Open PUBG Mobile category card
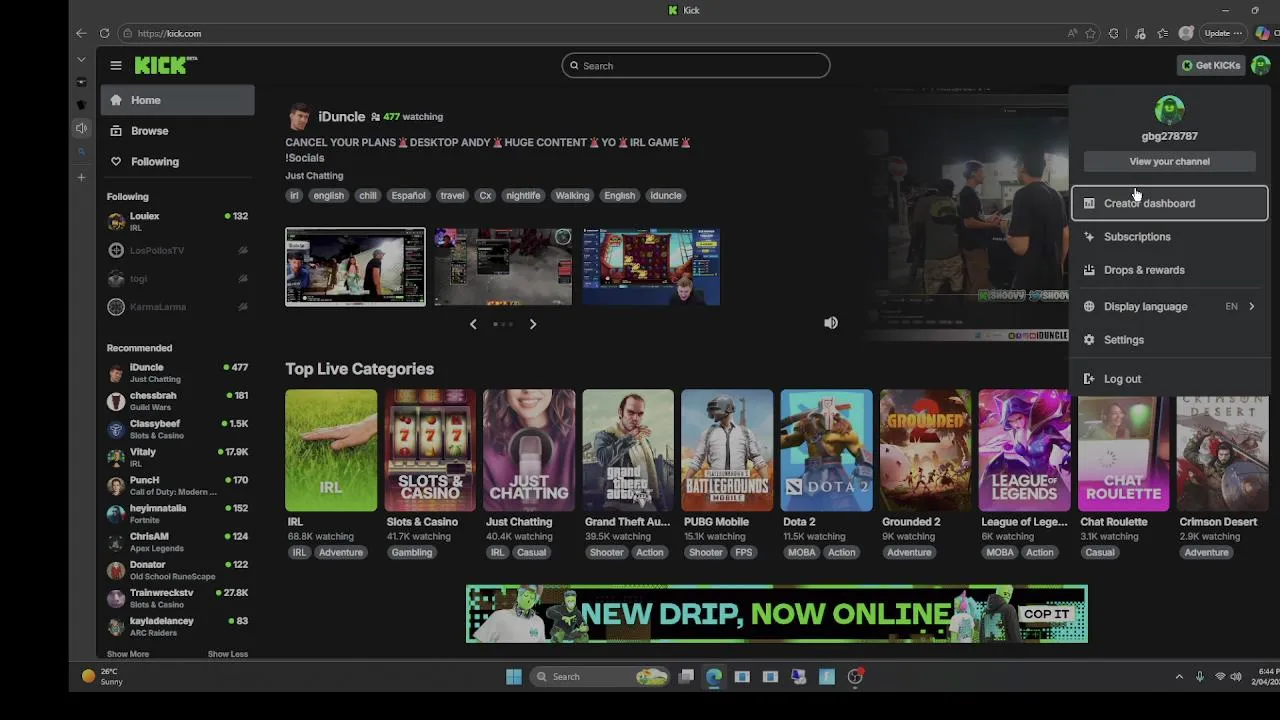 (727, 450)
